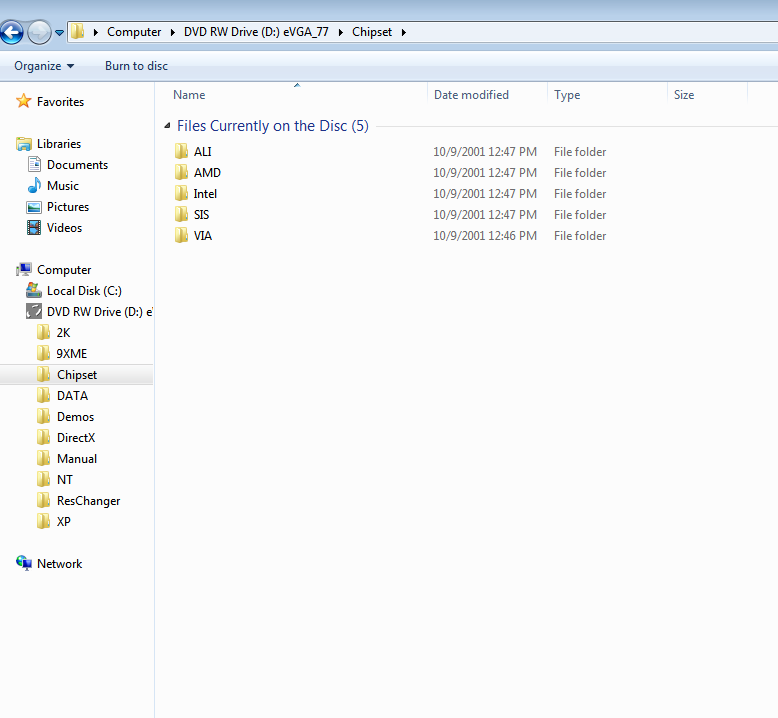Sort by the Date modified column header
This screenshot has height=718, width=778.
pyautogui.click(x=471, y=95)
